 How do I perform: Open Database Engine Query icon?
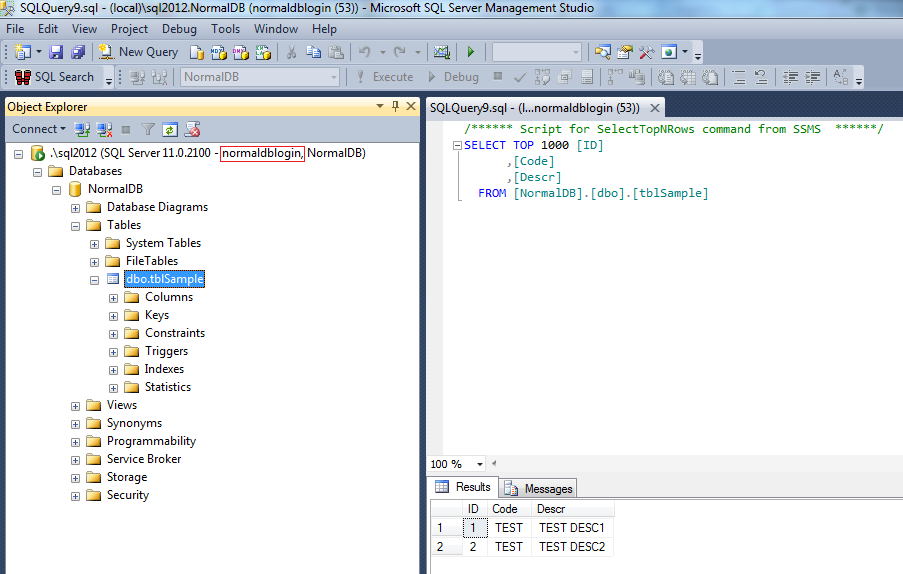[197, 52]
